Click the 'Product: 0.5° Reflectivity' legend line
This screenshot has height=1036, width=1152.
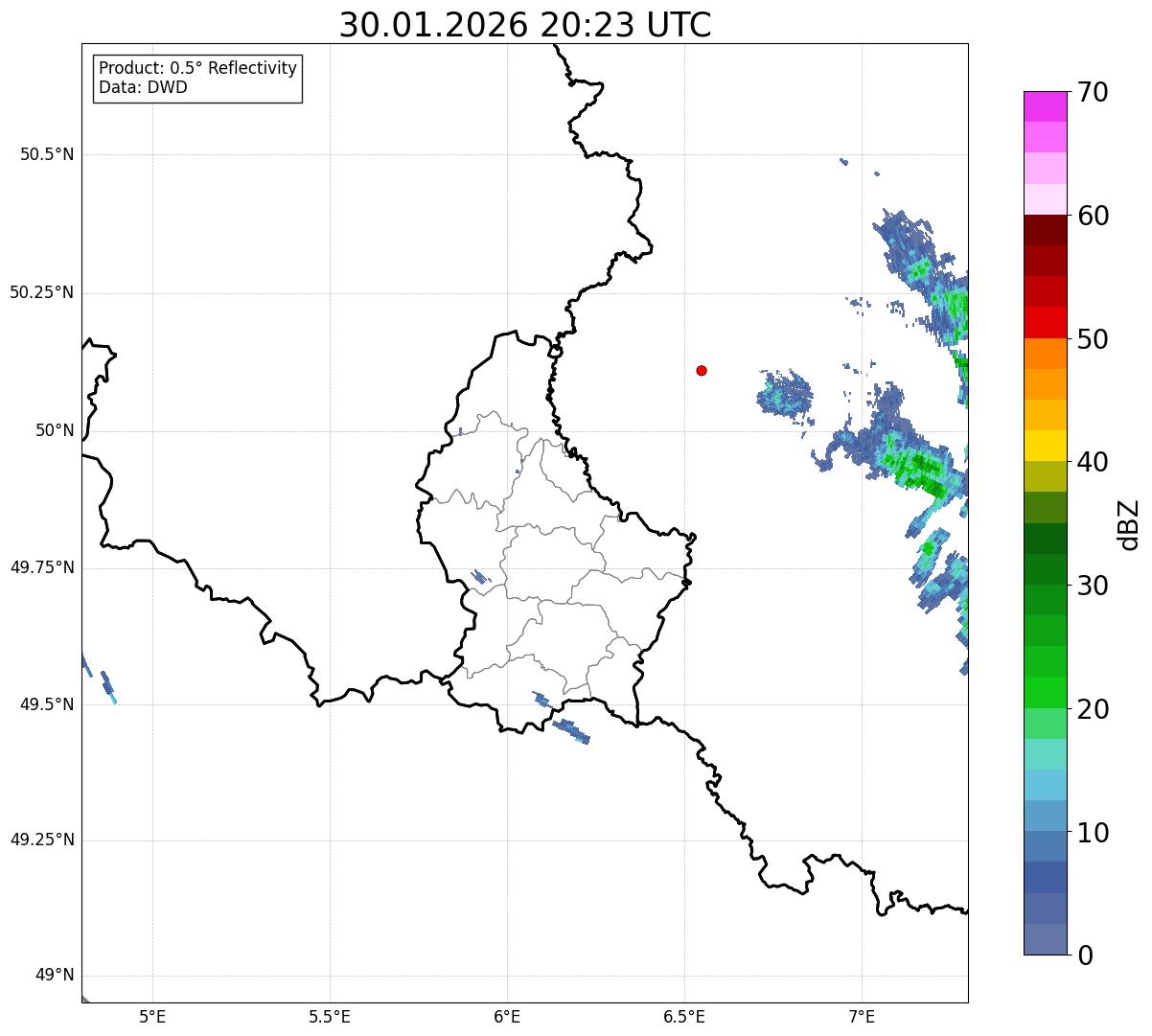197,69
